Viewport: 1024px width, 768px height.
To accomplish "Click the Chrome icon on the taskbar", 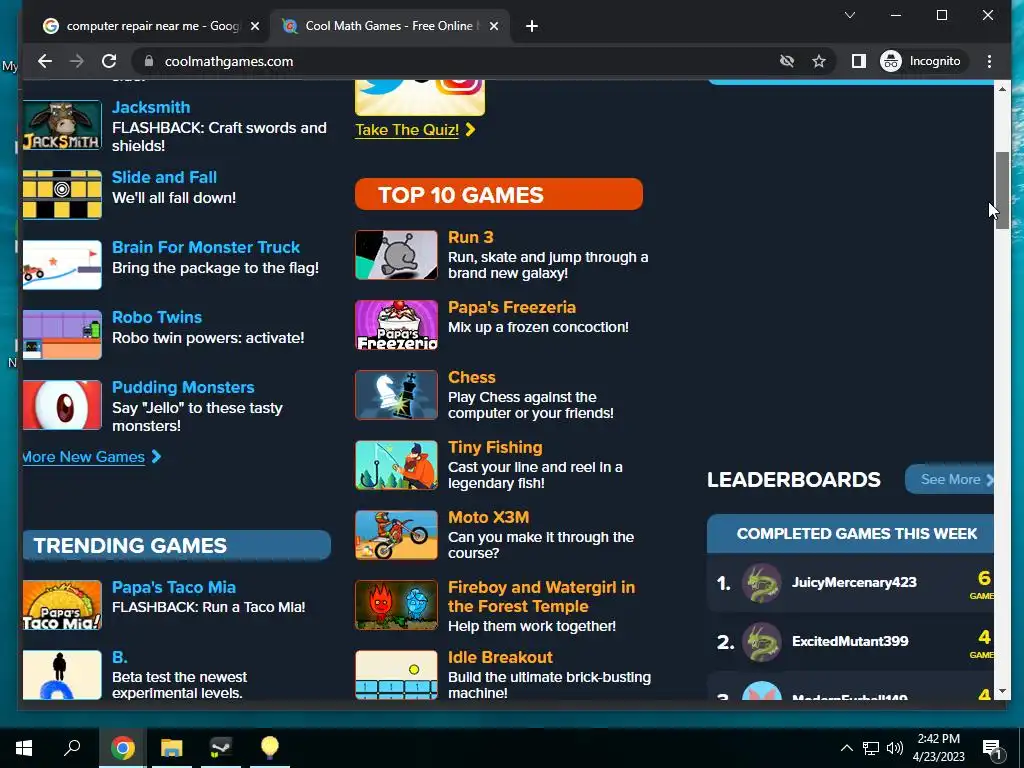I will (122, 748).
